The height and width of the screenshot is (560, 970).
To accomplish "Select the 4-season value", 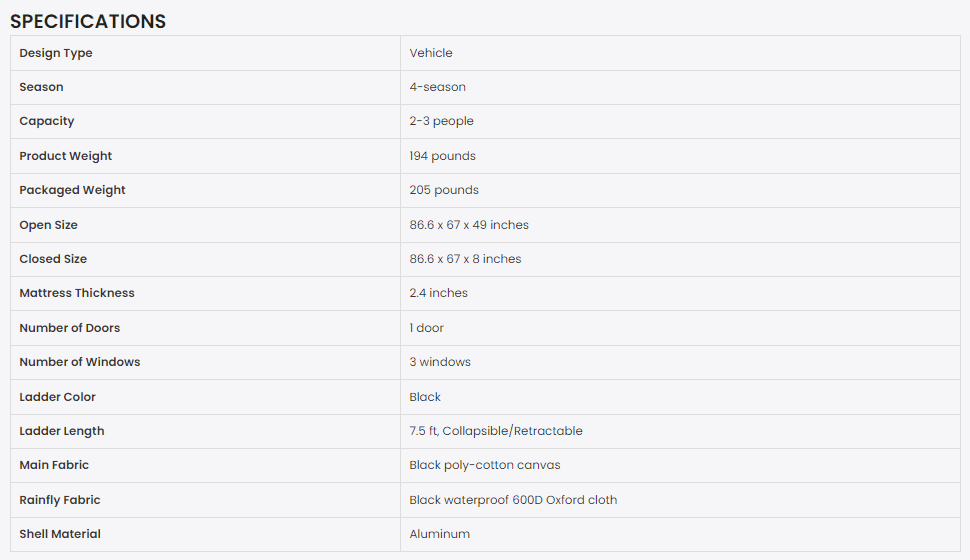I will [437, 87].
